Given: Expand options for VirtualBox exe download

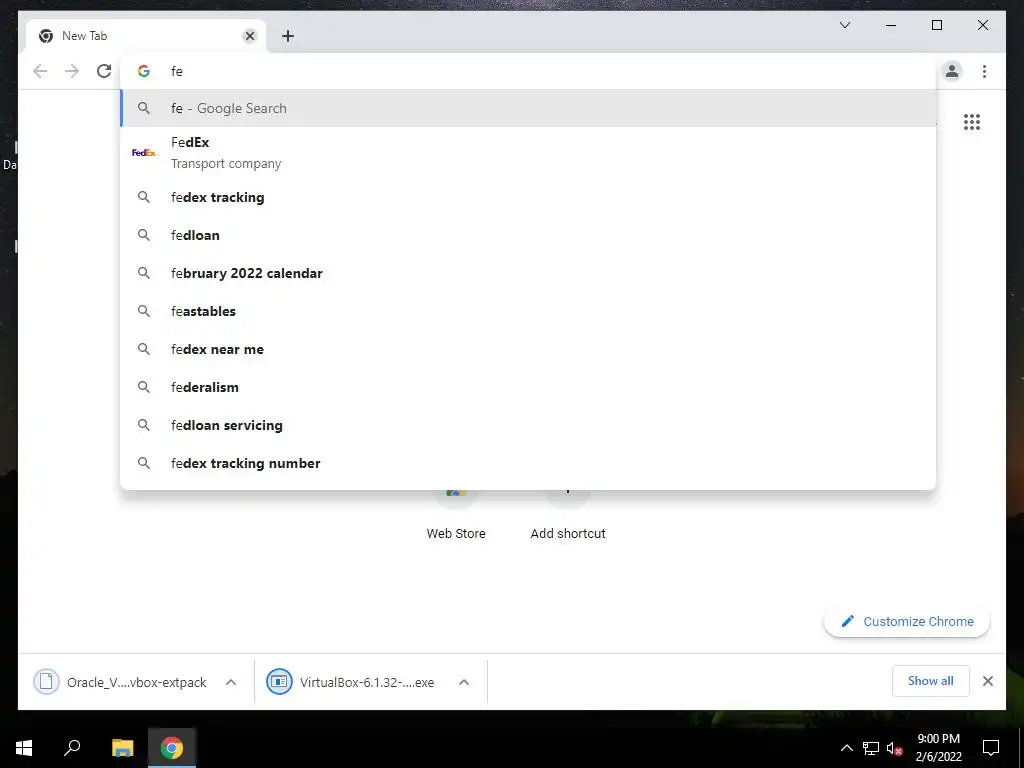Looking at the screenshot, I should tap(464, 682).
